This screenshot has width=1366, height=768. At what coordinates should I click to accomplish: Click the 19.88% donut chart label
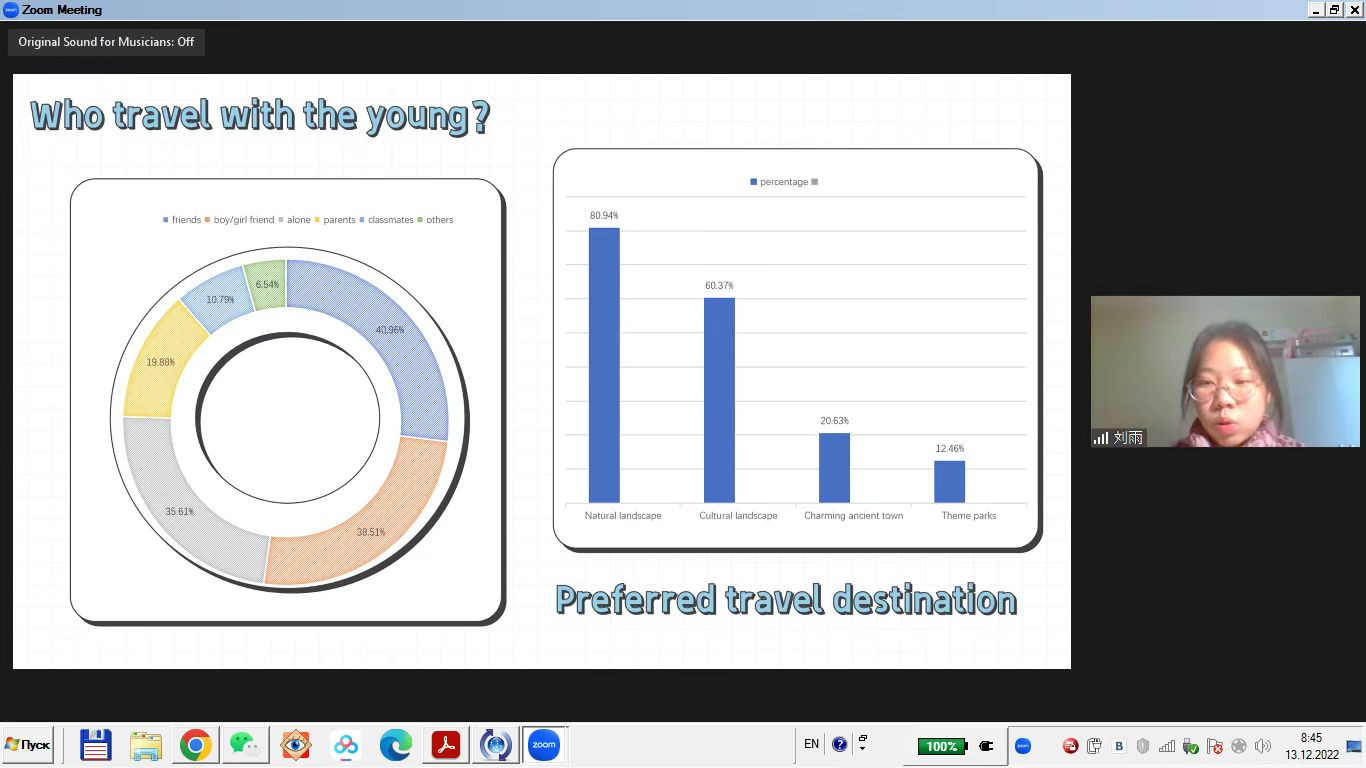click(160, 362)
